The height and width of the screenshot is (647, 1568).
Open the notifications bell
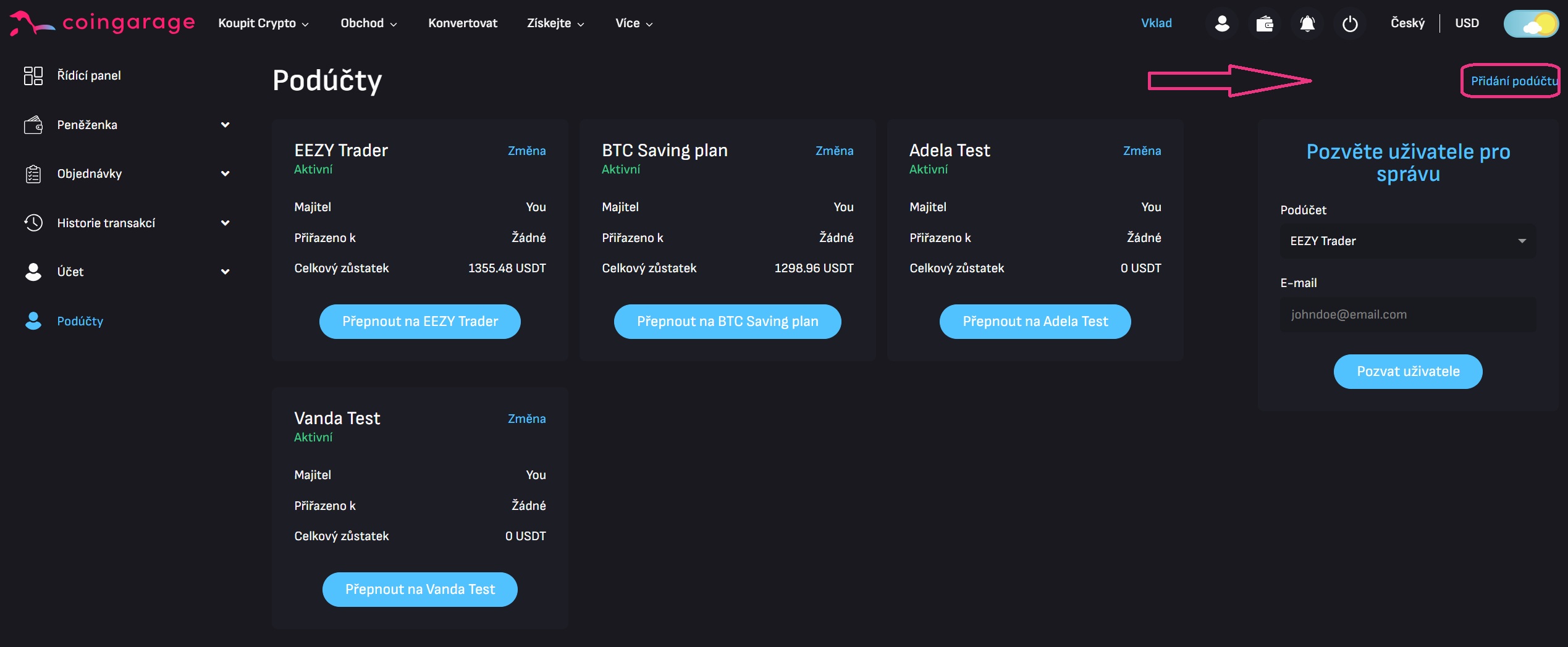pyautogui.click(x=1307, y=23)
